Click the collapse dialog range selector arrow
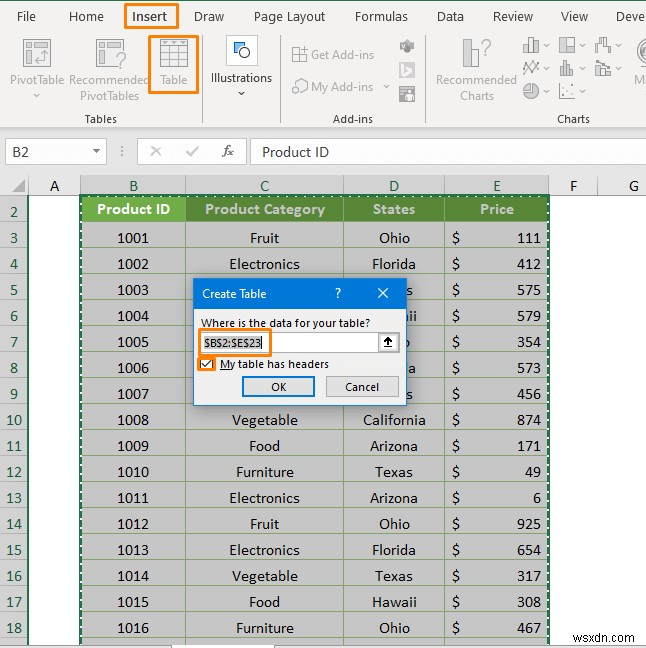Screen dimensions: 646x648 (x=388, y=342)
